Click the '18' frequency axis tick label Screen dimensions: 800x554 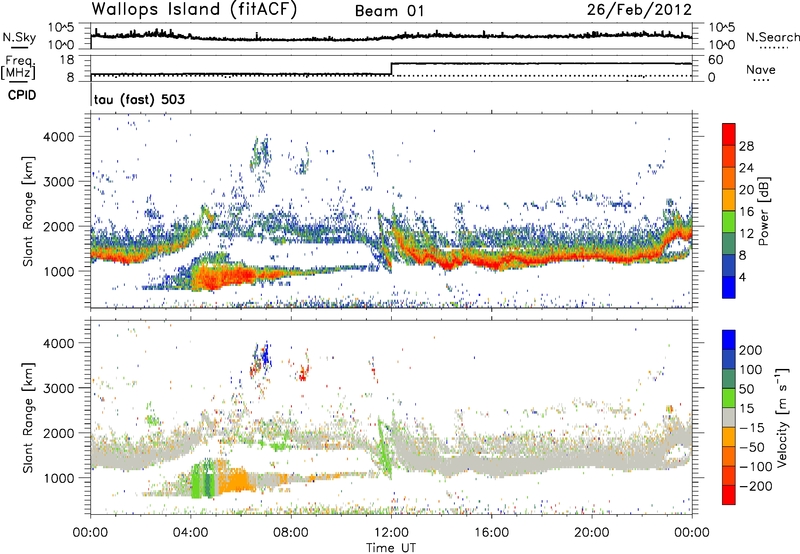click(x=68, y=60)
